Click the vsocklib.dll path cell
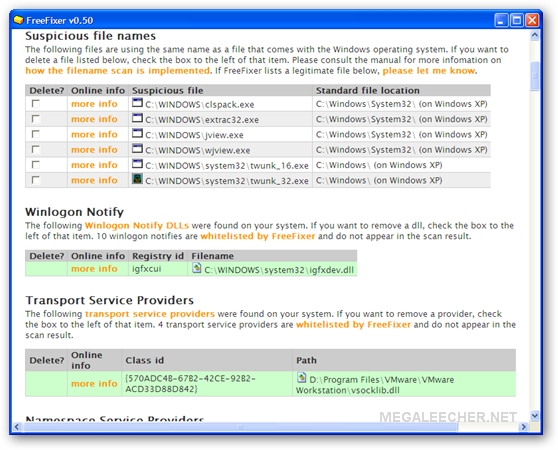Screen dimensions: 558x450 404,384
